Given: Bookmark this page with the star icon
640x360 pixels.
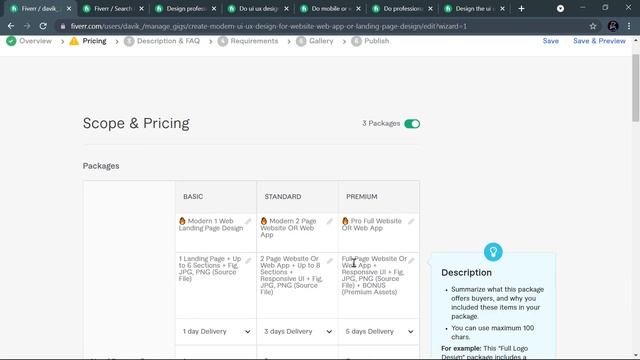Looking at the screenshot, I should pos(593,26).
